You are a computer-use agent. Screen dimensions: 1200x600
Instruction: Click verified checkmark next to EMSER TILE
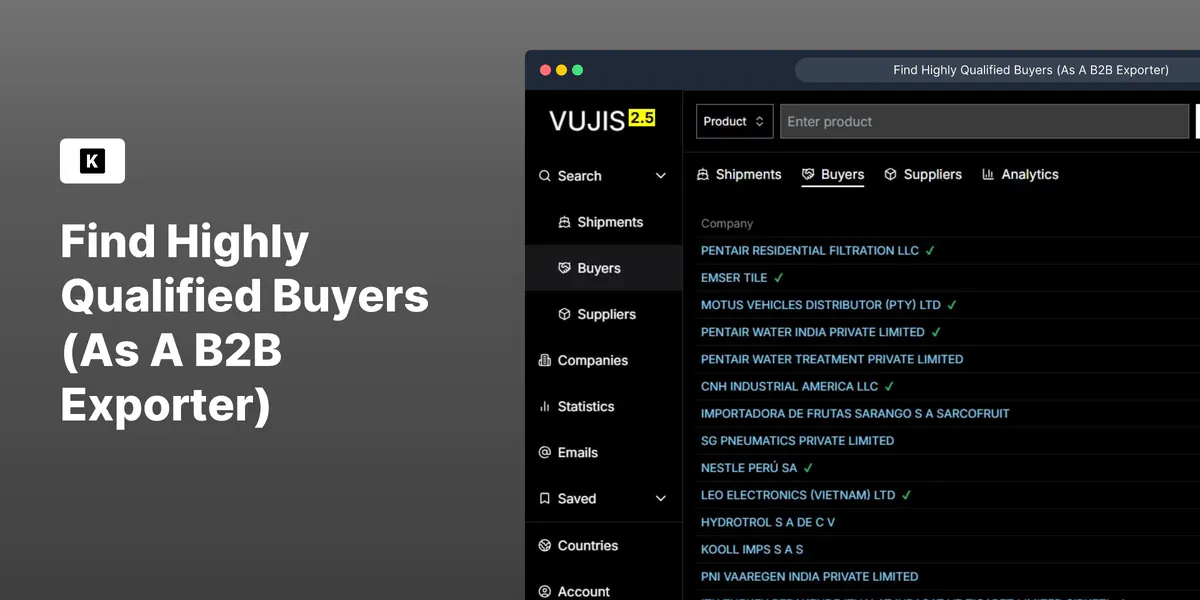pyautogui.click(x=779, y=278)
